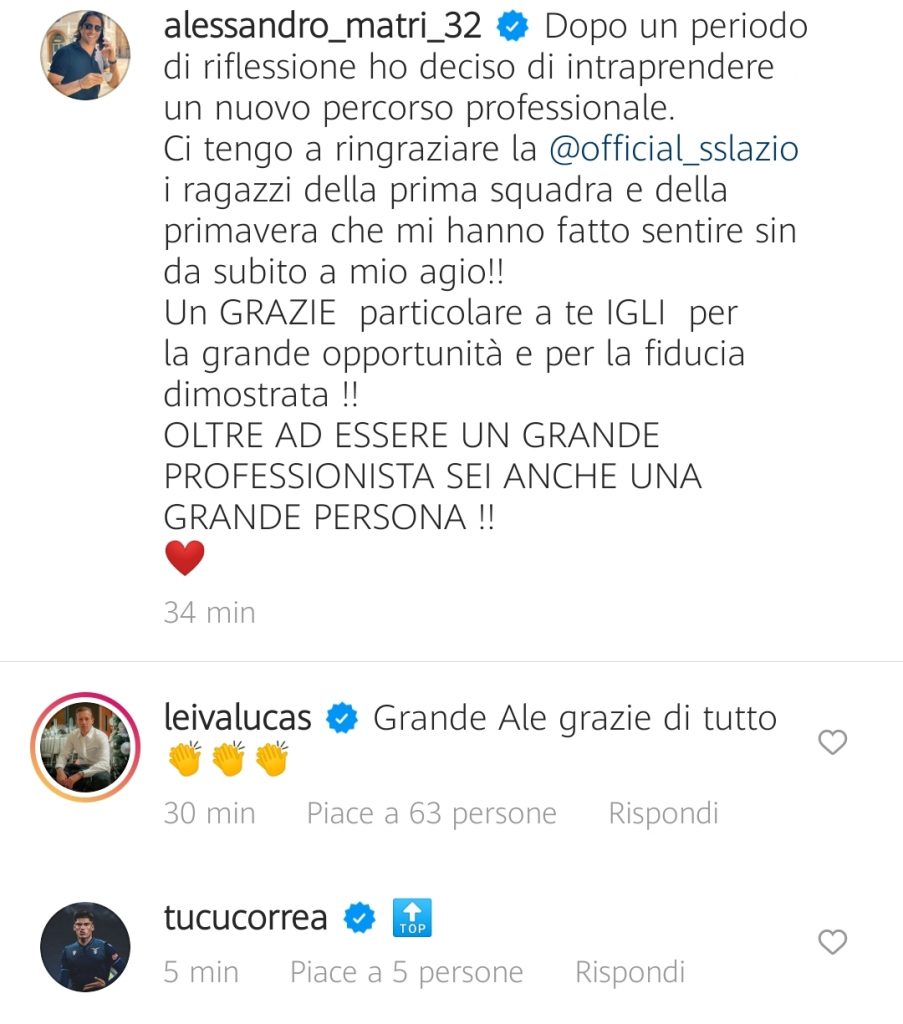This screenshot has width=903, height=1024.
Task: Click verified badge next to leivalucas
Action: (342, 718)
